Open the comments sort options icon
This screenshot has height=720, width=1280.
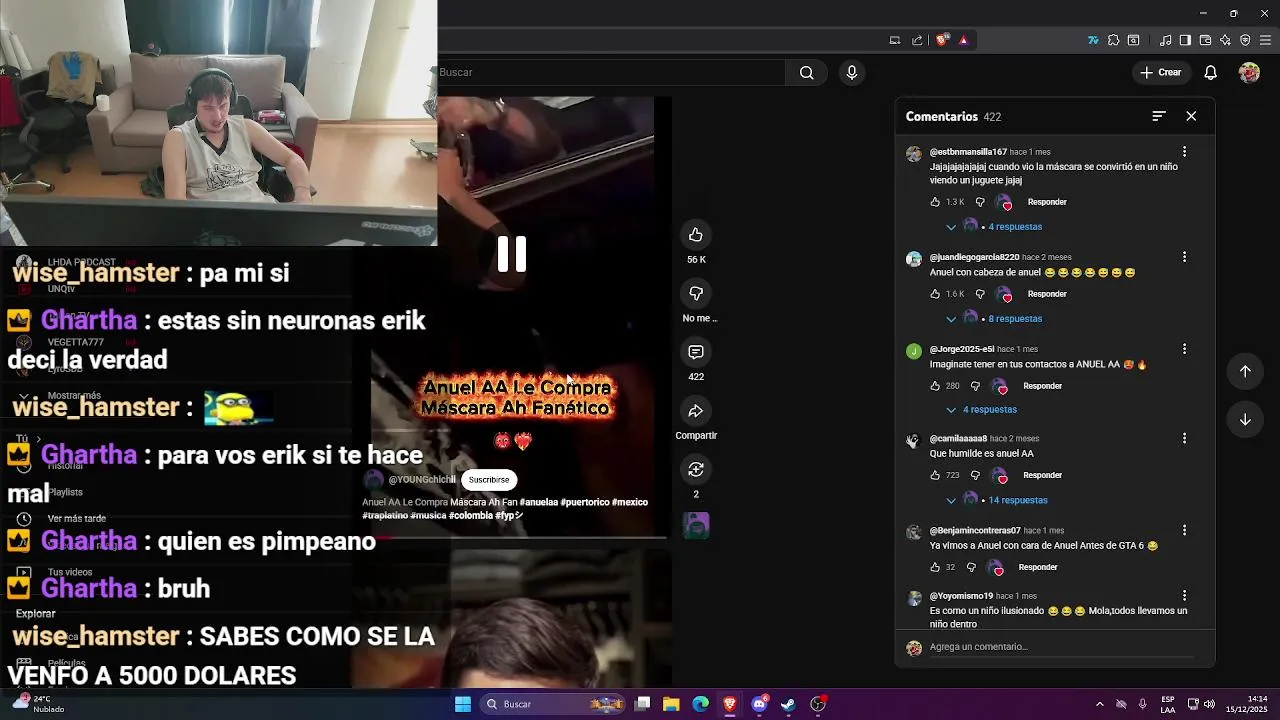1159,116
